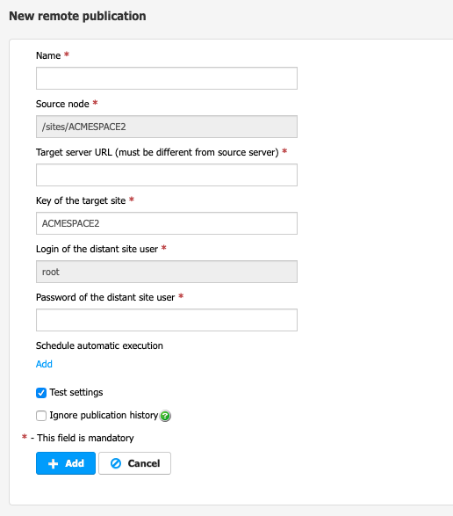Screen dimensions: 453x516
Task: Click the cancel circle icon on the Cancel button
Action: 116,463
